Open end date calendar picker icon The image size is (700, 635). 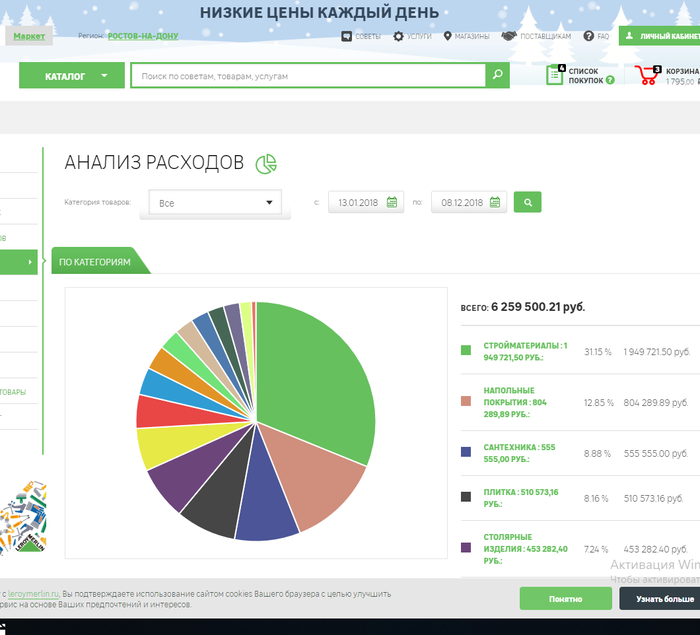pos(495,202)
